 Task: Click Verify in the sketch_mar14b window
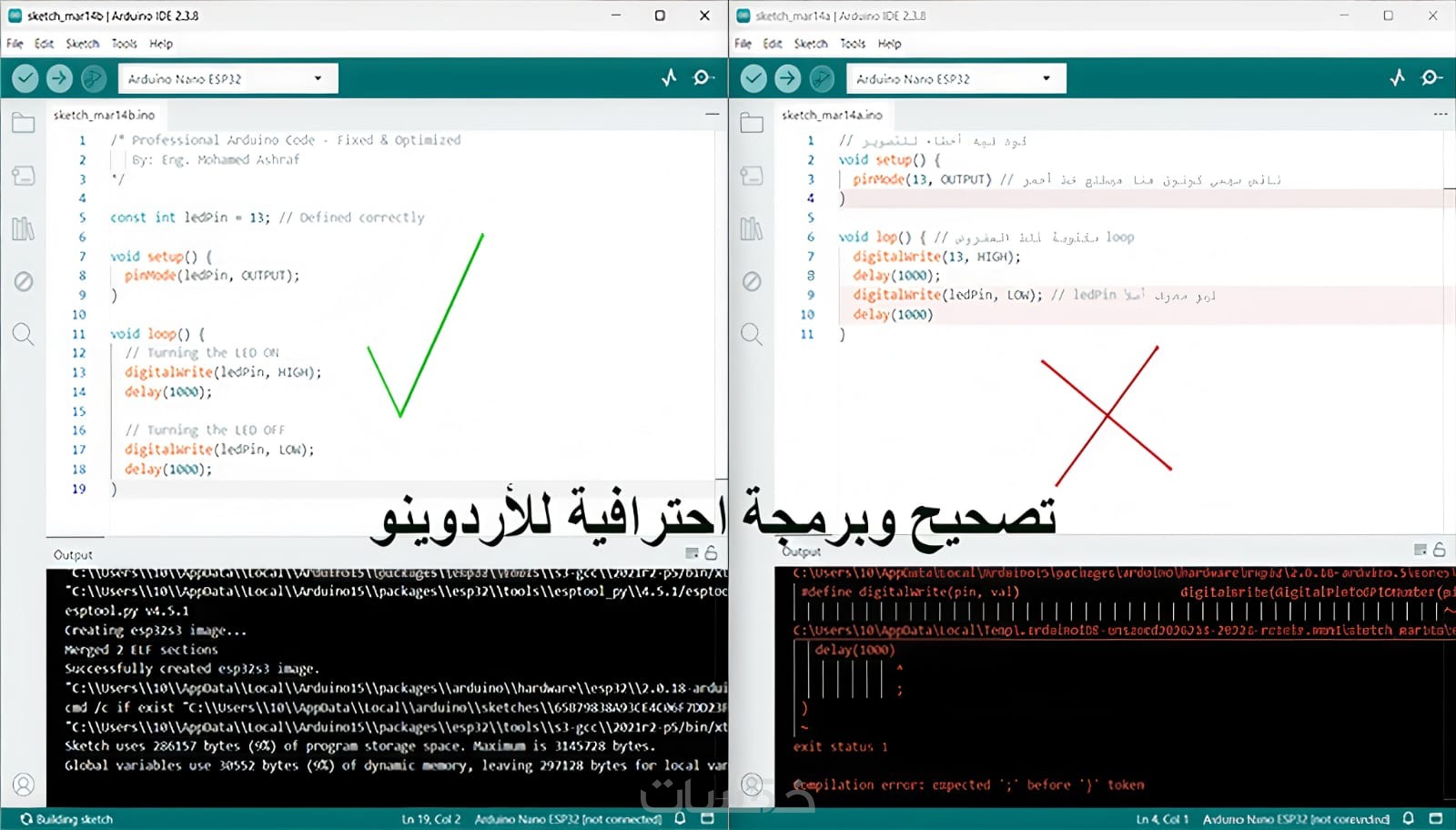[x=25, y=78]
